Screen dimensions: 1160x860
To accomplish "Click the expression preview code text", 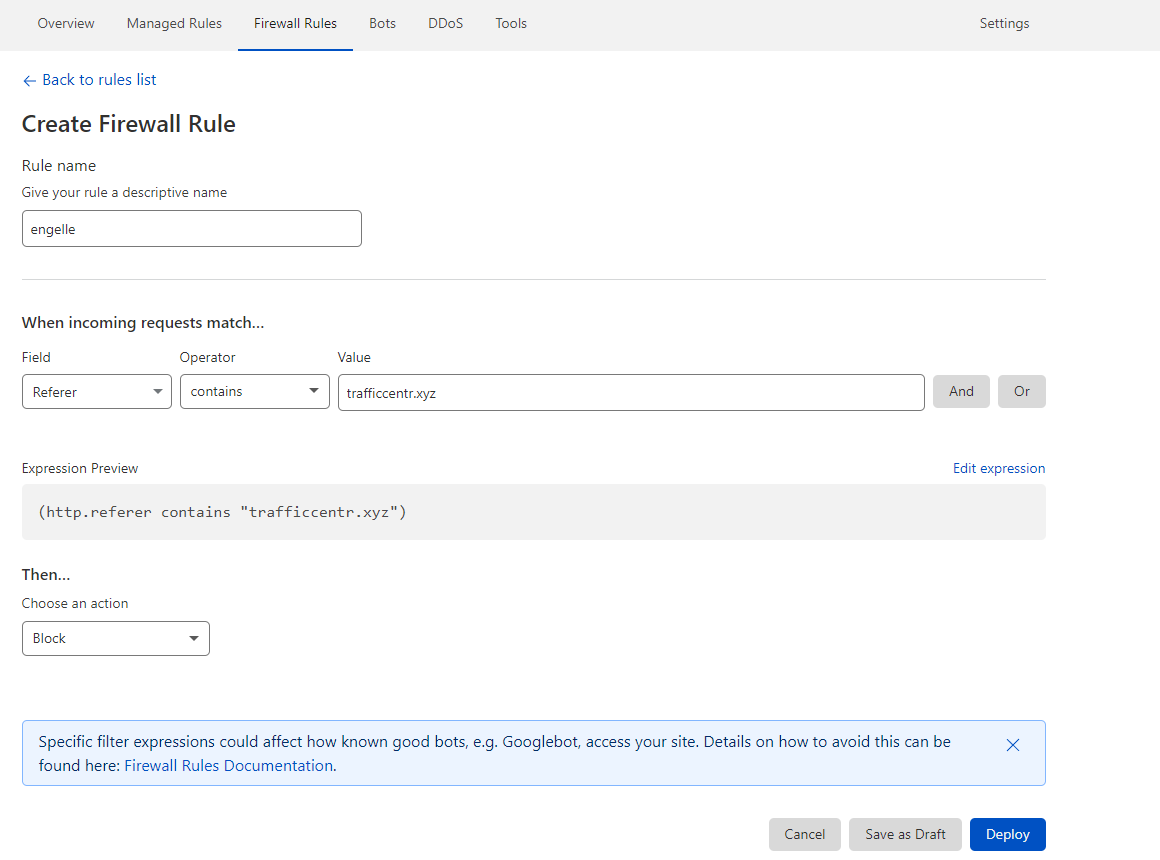I will click(222, 512).
